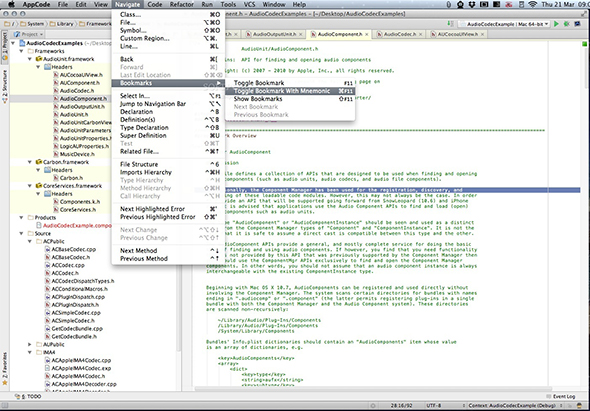Click the root folder icon in navigation bar
Screen dimensions: 590x411
(x=6, y=24)
